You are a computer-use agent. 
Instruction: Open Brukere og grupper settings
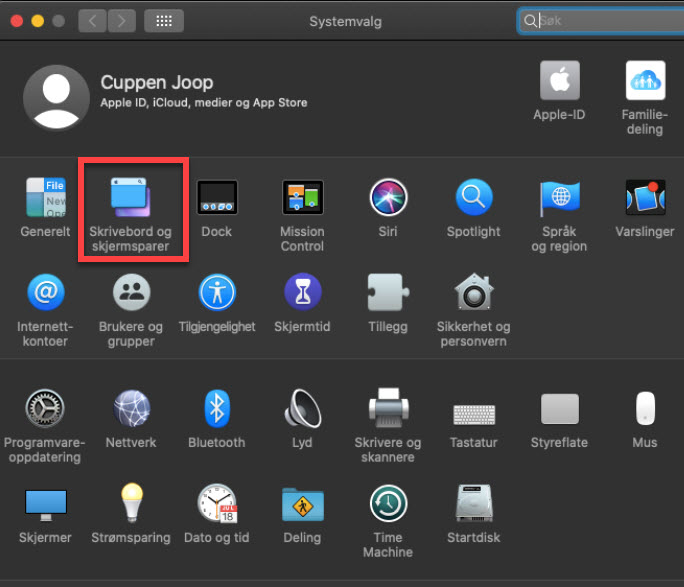pos(130,293)
